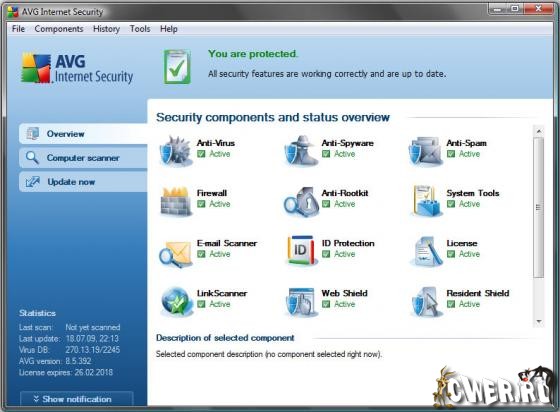Click the components list scrollbar thumb

tap(539, 207)
